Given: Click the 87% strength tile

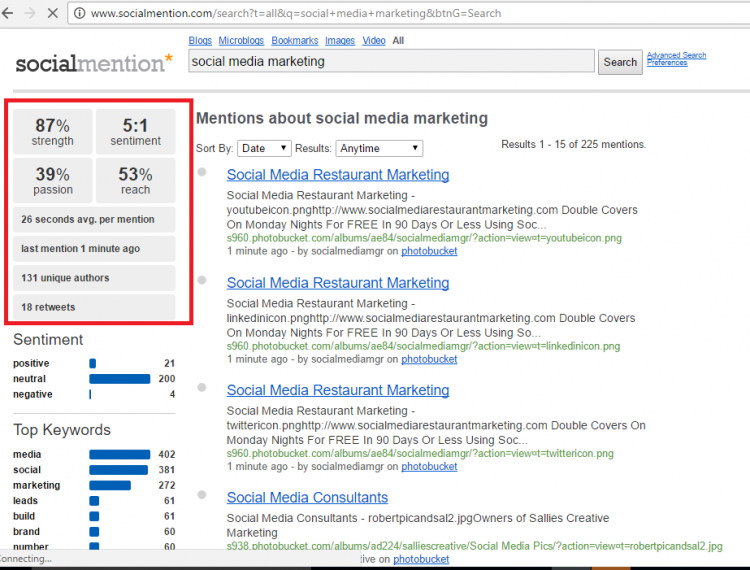Looking at the screenshot, I should pyautogui.click(x=53, y=132).
